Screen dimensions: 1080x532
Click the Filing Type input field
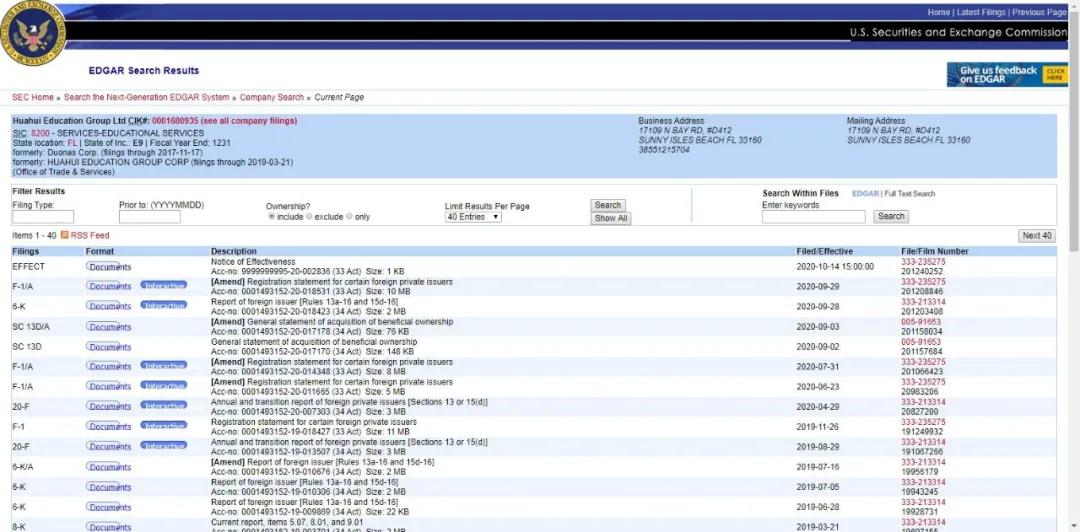(43, 217)
